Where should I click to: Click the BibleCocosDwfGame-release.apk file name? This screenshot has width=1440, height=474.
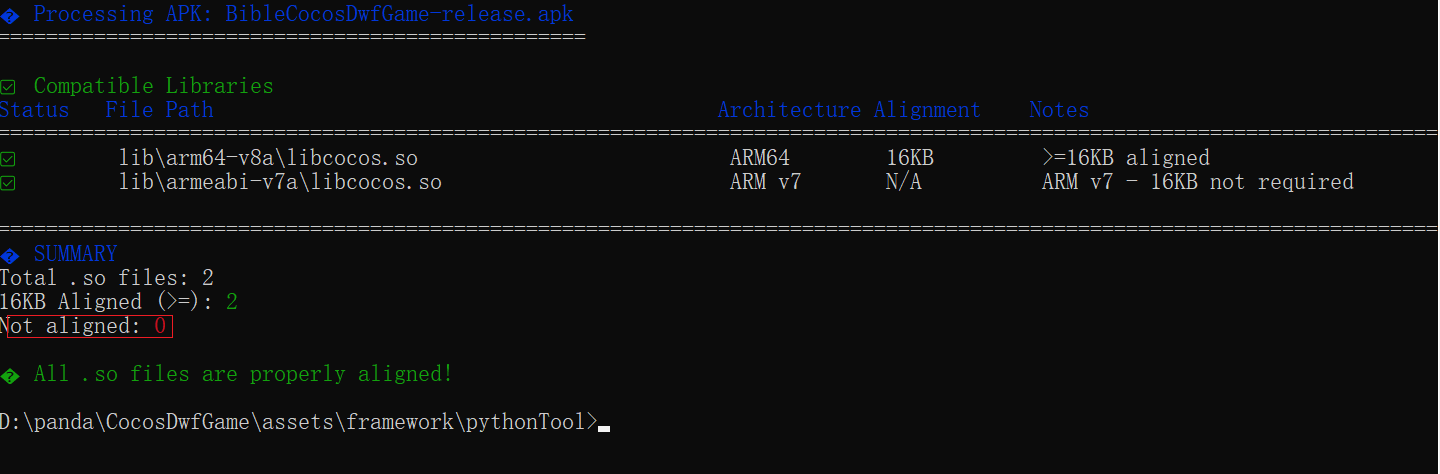coord(400,14)
